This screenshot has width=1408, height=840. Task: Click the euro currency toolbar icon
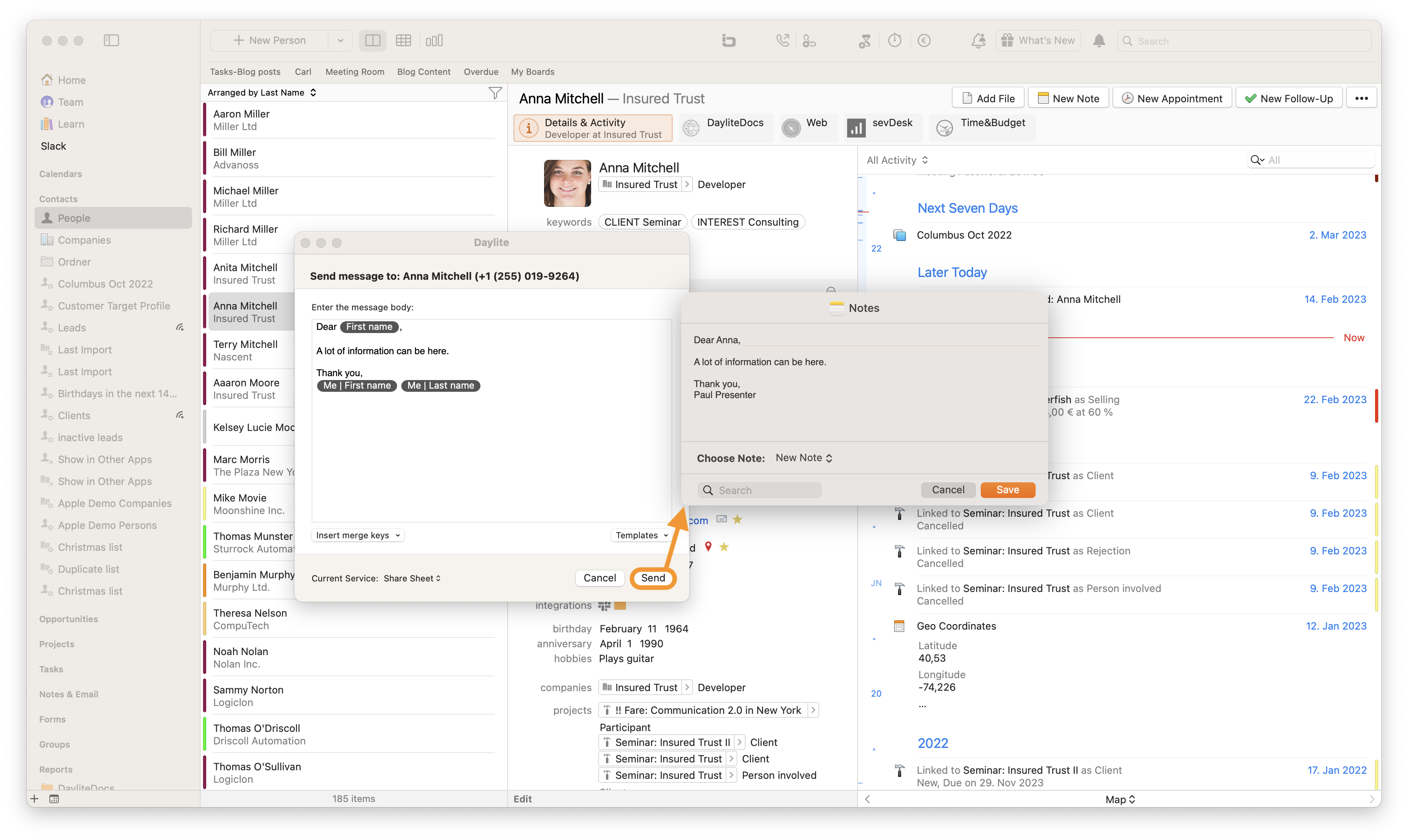[x=924, y=40]
